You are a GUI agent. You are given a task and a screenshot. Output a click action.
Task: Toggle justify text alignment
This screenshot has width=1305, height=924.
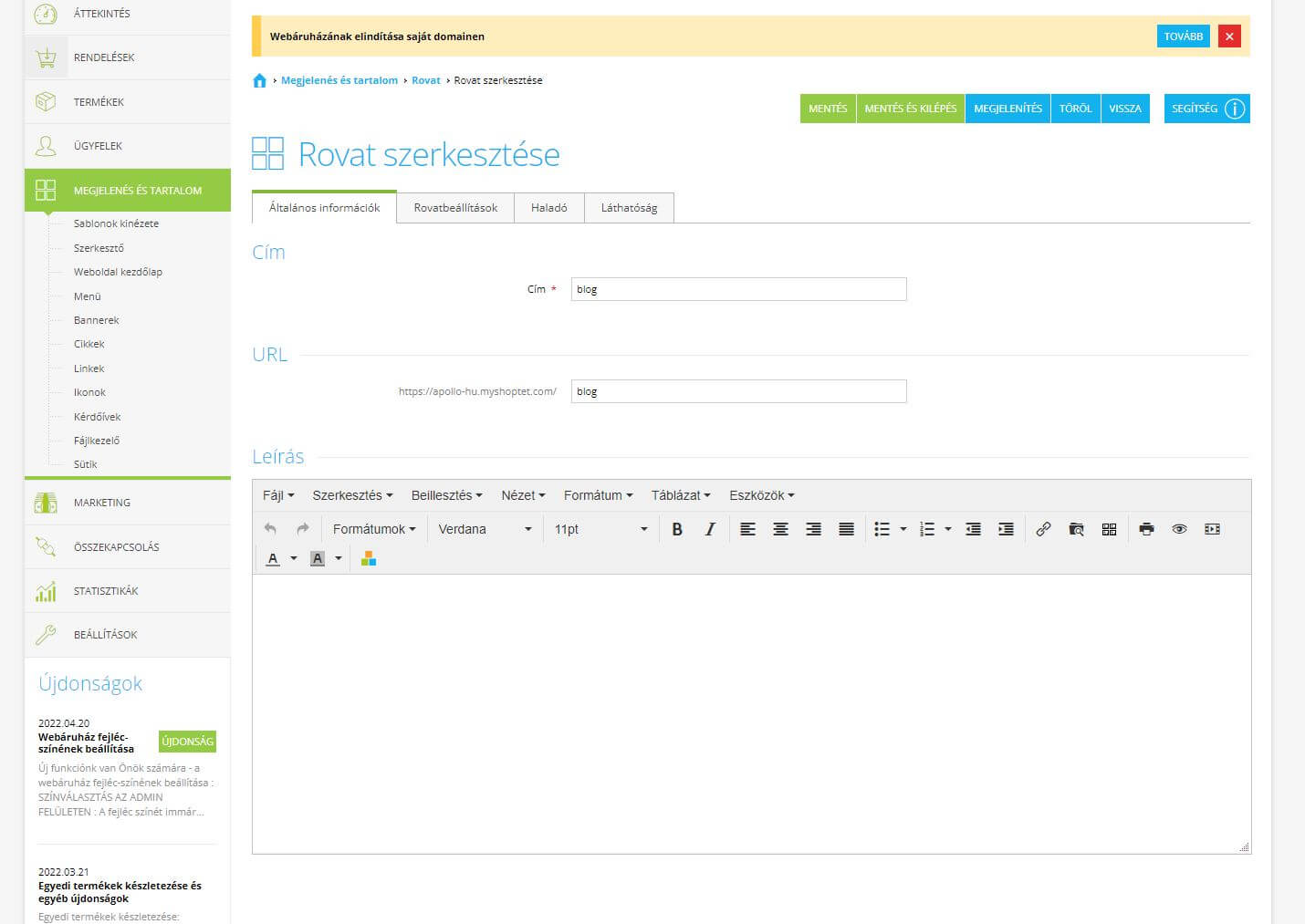point(846,529)
